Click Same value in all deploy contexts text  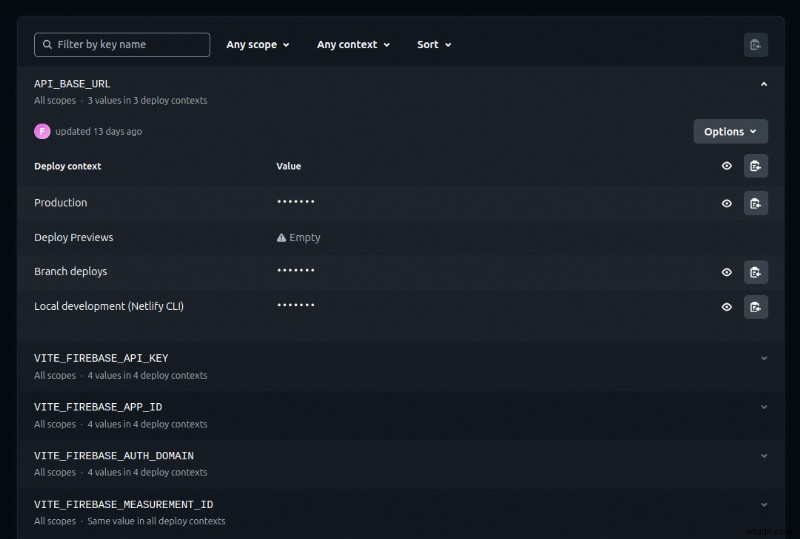pyautogui.click(x=156, y=521)
